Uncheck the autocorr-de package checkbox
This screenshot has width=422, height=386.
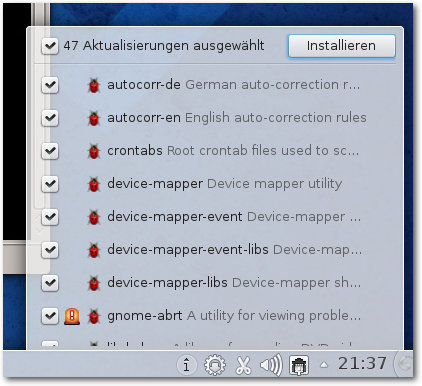(x=50, y=85)
